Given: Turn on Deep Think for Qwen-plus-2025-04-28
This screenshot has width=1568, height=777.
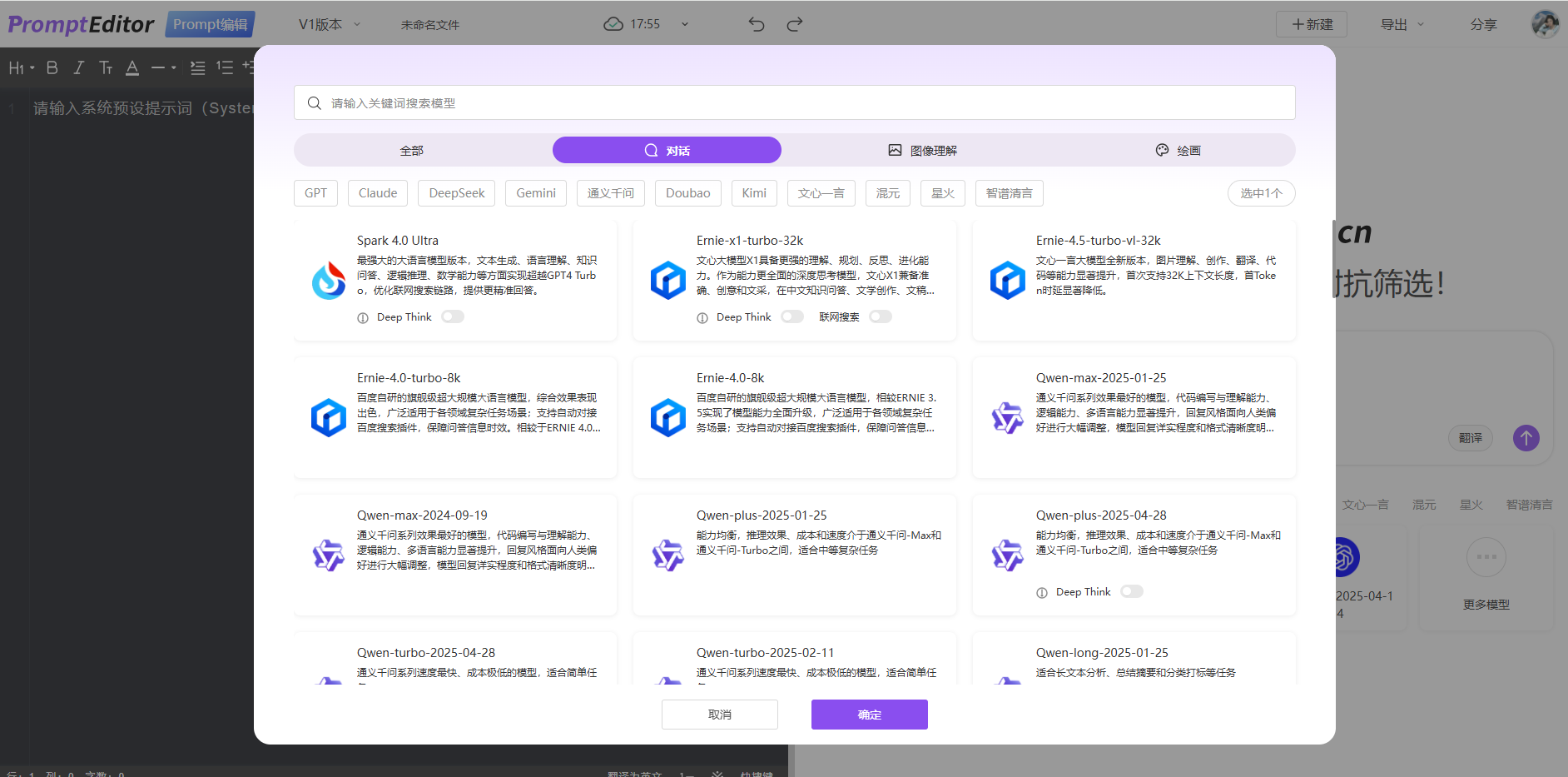Looking at the screenshot, I should click(1131, 591).
